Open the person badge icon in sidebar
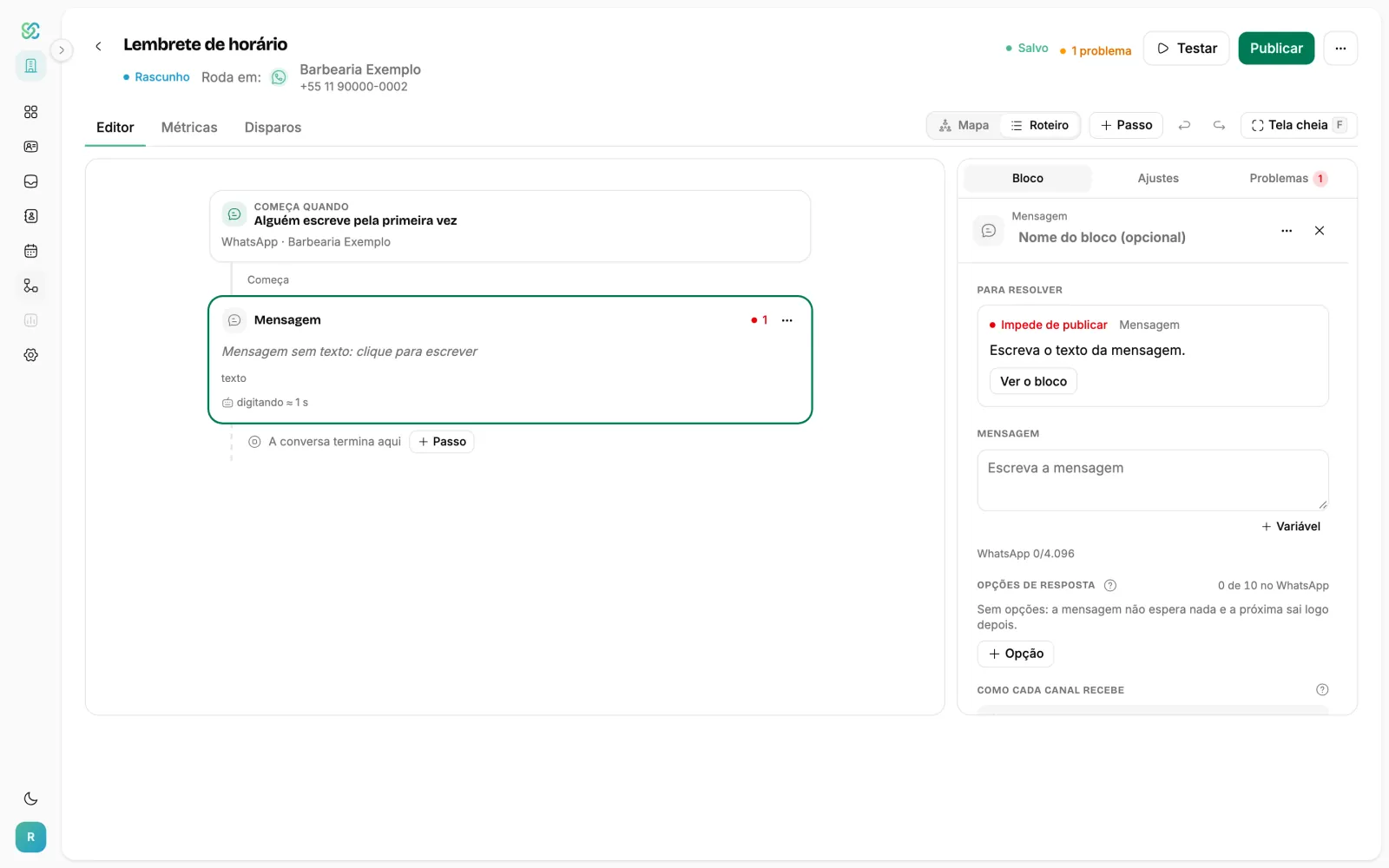The width and height of the screenshot is (1389, 868). tap(30, 216)
